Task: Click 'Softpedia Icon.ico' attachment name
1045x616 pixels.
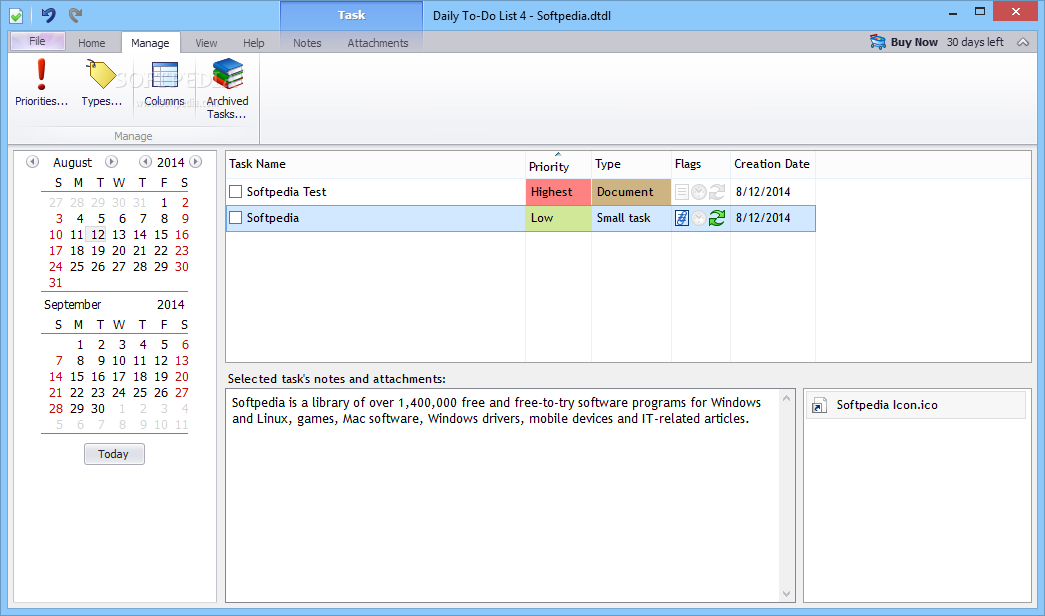Action: pos(887,405)
